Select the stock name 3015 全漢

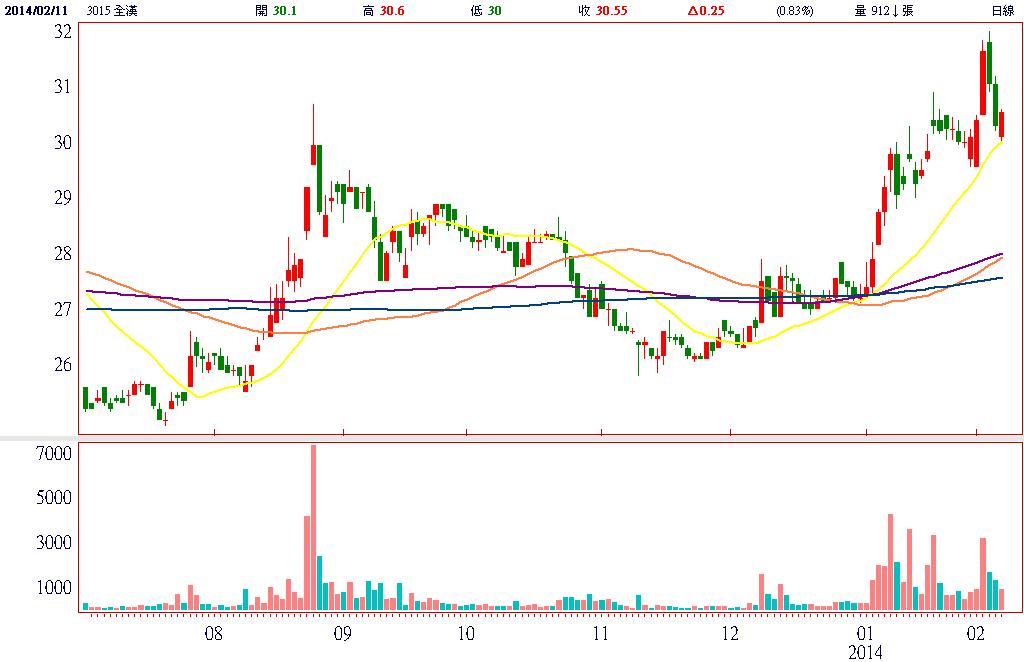tap(113, 11)
